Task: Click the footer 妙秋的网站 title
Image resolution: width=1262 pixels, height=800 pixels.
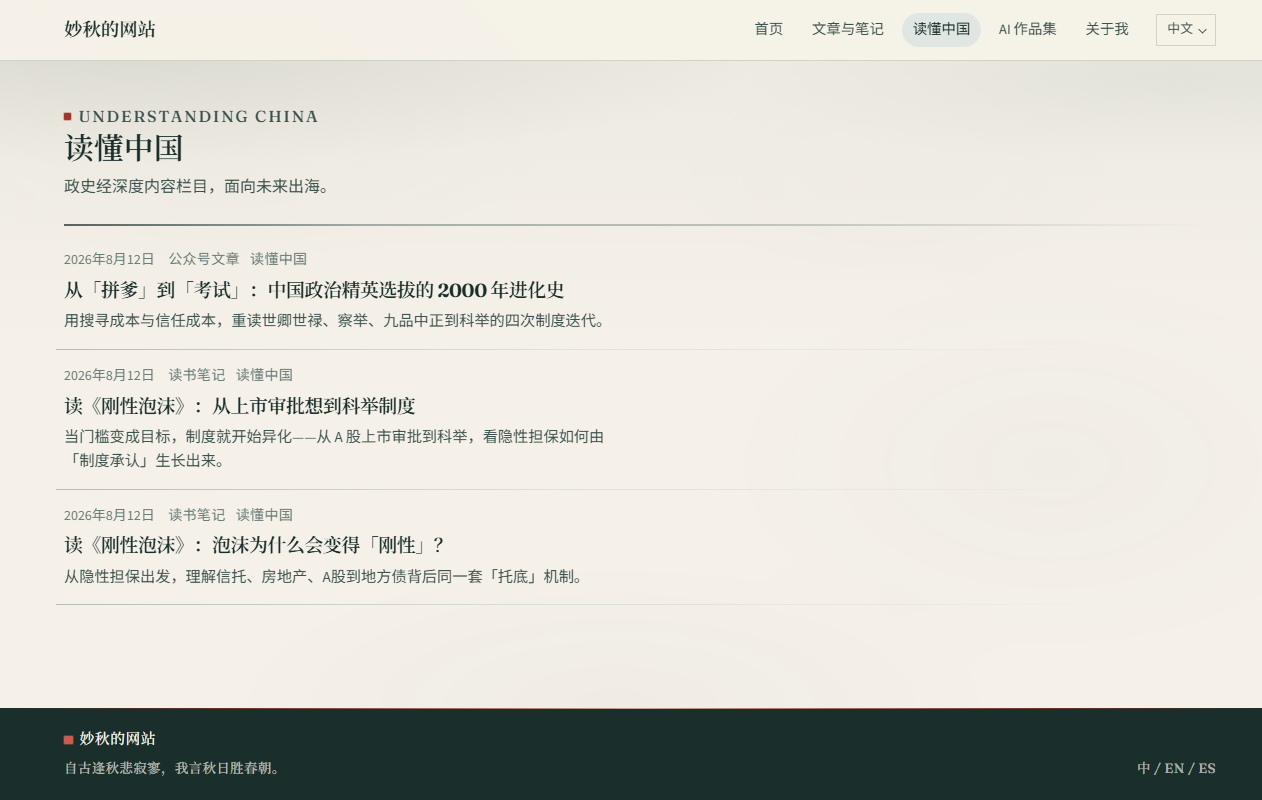Action: coord(118,739)
